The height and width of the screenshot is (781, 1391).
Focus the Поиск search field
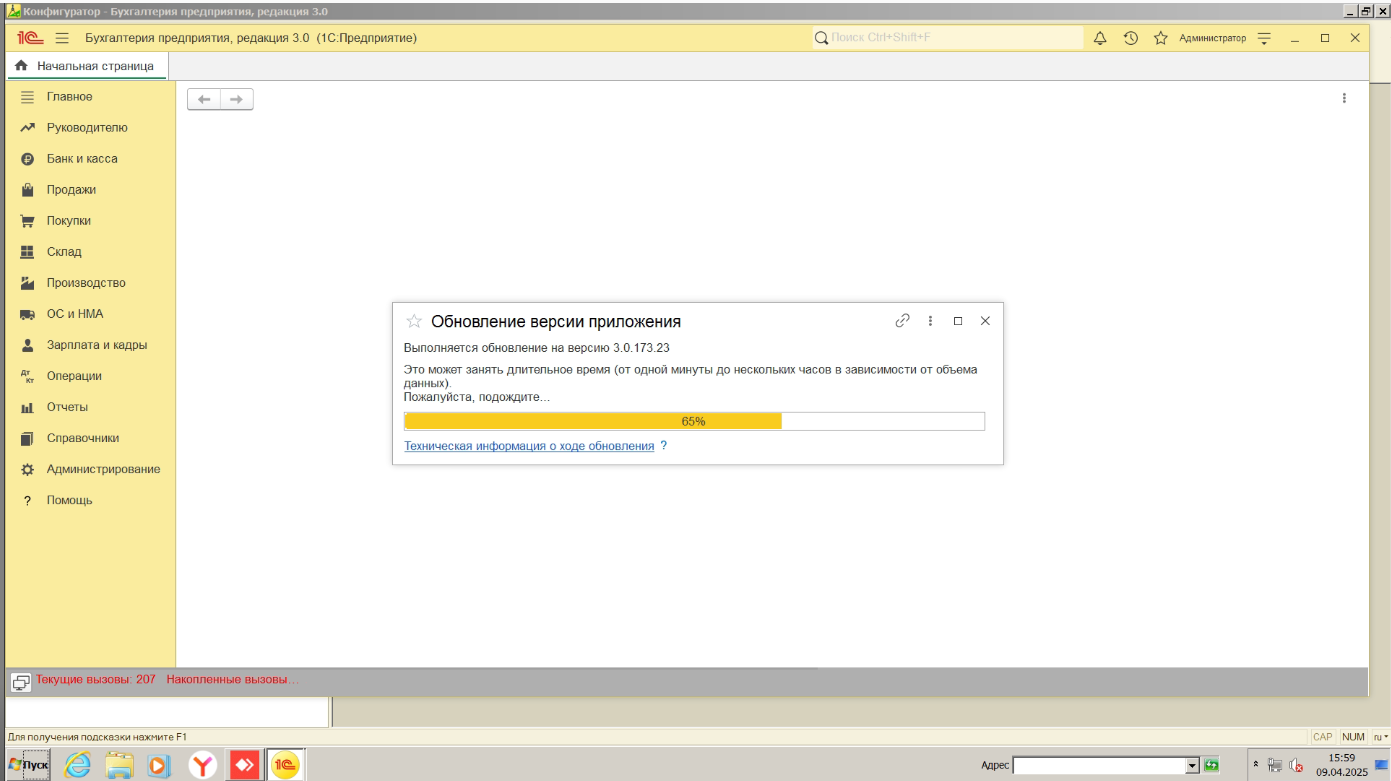click(947, 38)
